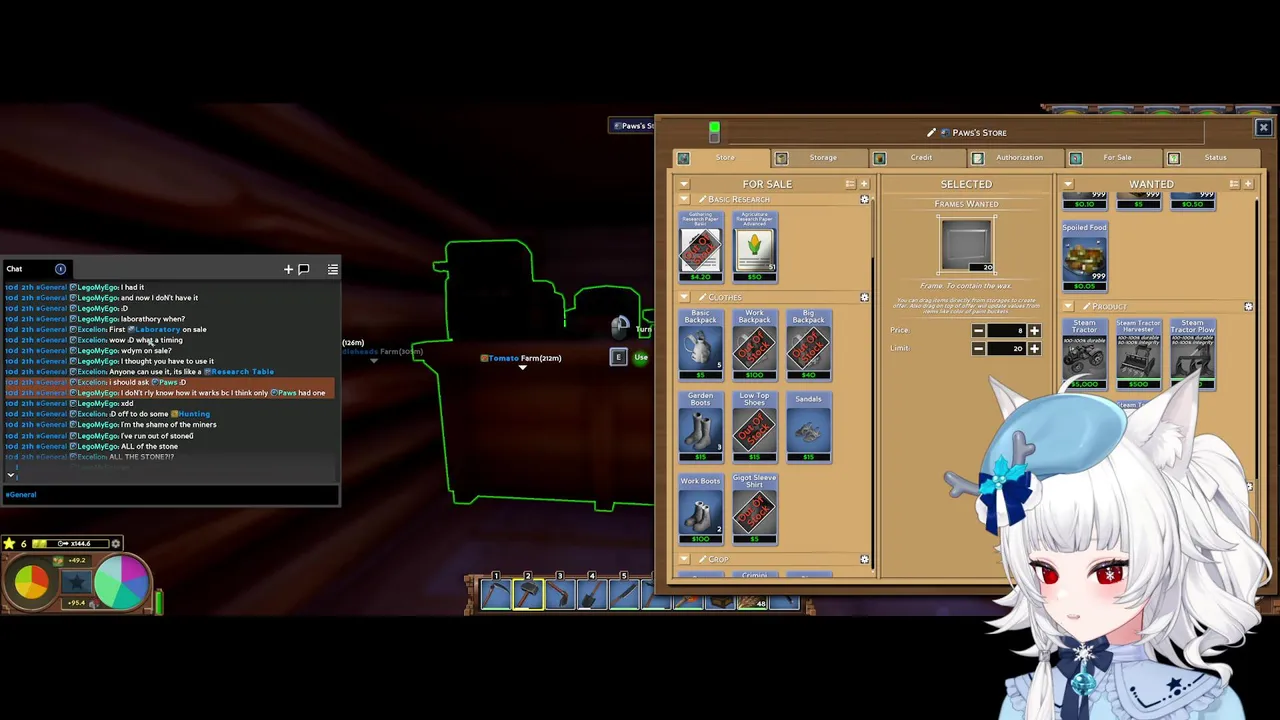The width and height of the screenshot is (1280, 720).
Task: Click the food nutrition pie chart
Action: [30, 583]
